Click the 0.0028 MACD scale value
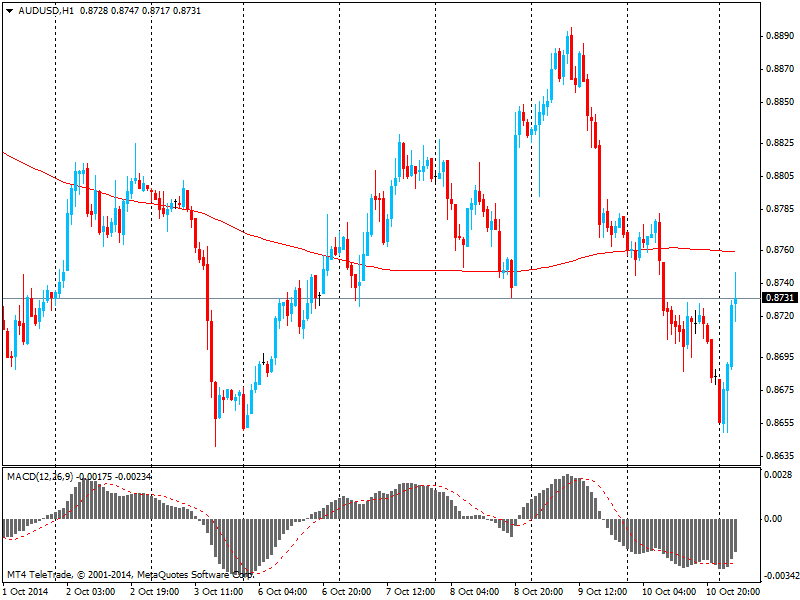The width and height of the screenshot is (800, 600). click(x=779, y=474)
